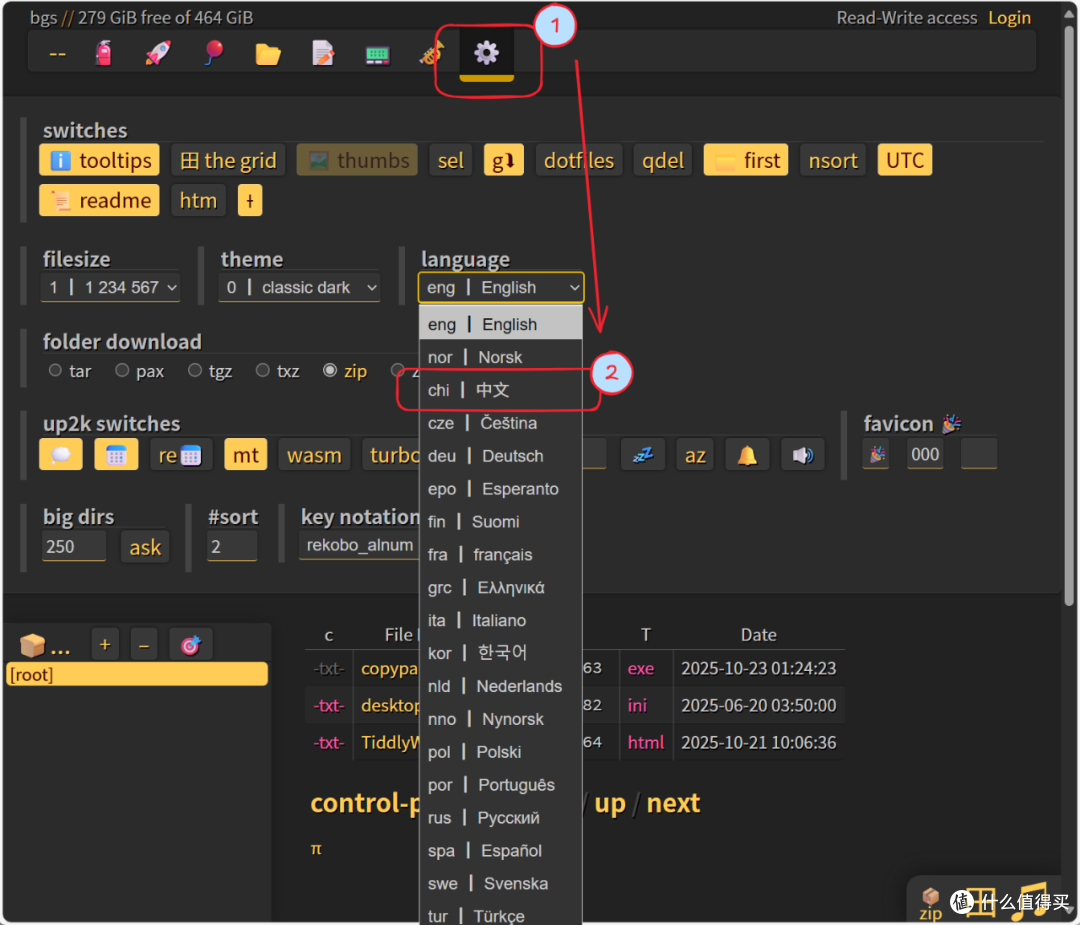Toggle the tooltips switch
The width and height of the screenshot is (1080, 925).
coord(99,160)
